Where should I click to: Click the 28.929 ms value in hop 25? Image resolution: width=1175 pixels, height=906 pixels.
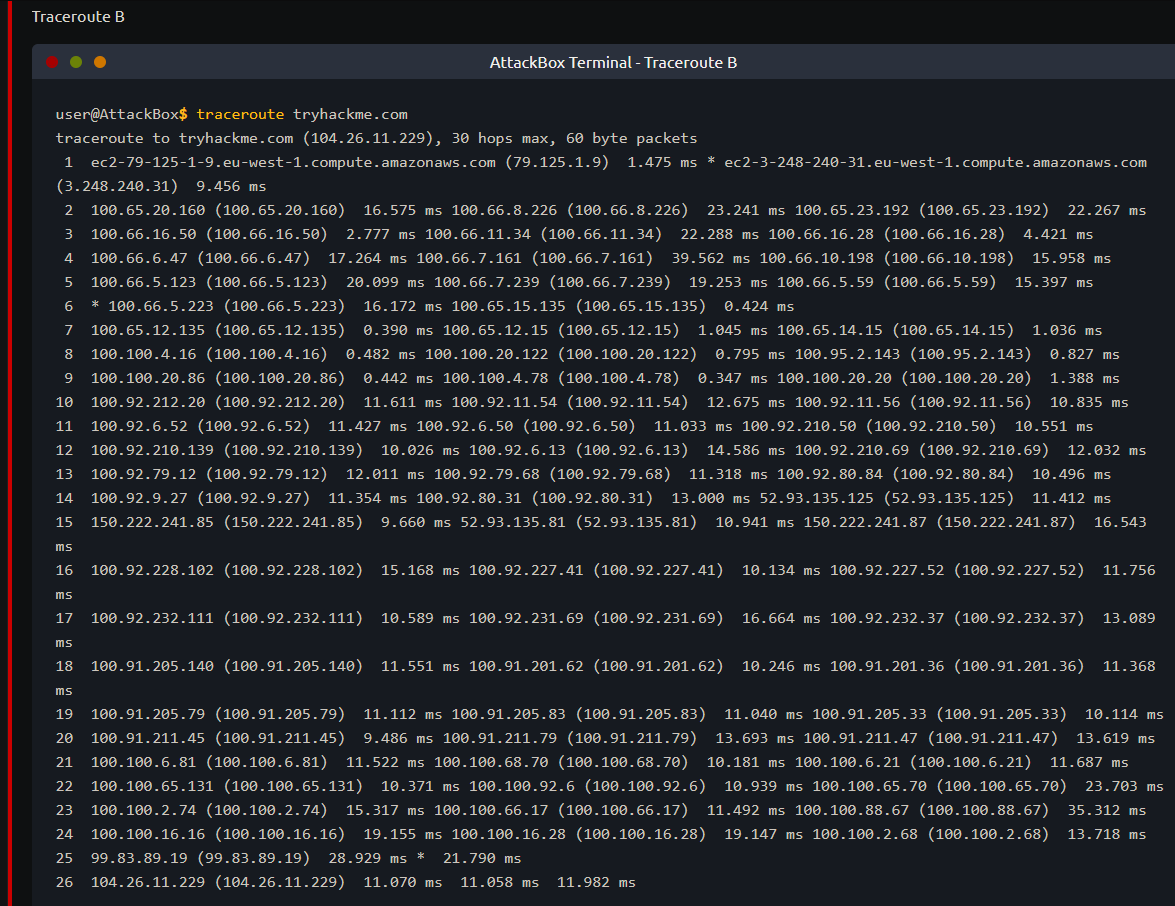pos(368,858)
